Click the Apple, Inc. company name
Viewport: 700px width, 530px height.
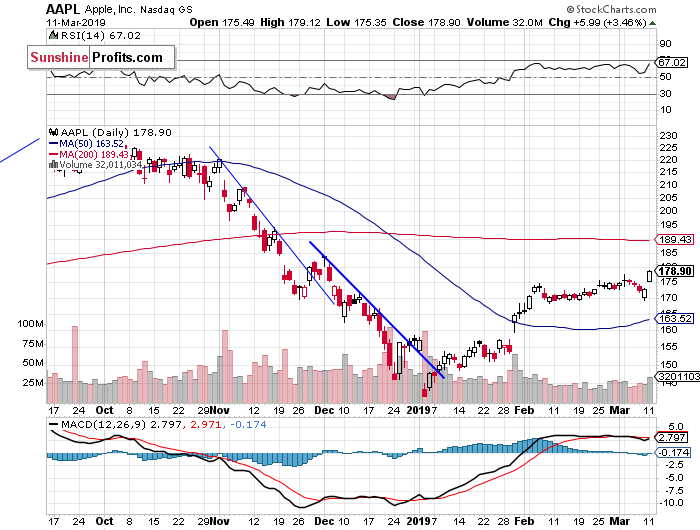109,9
